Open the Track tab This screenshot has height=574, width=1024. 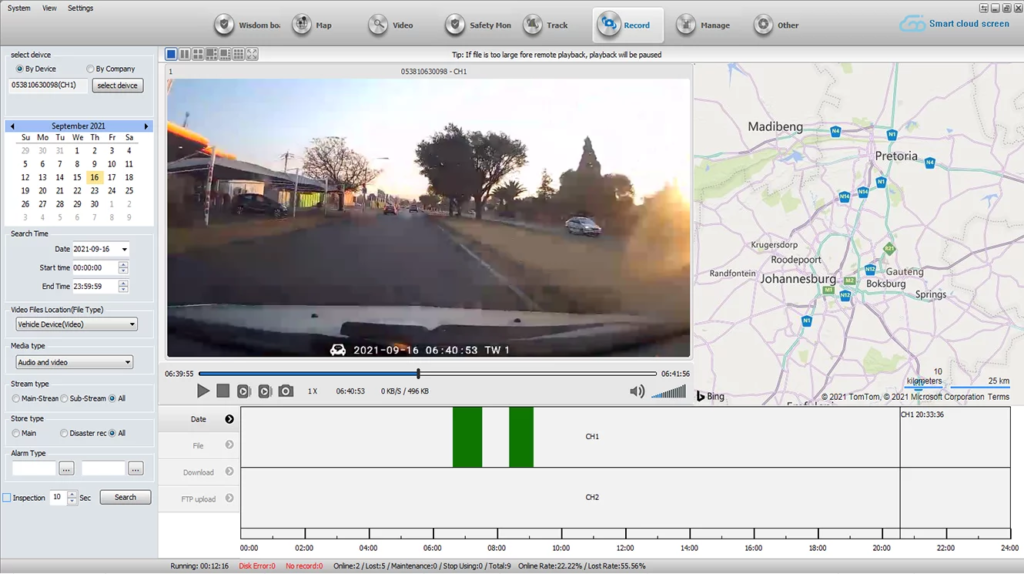pyautogui.click(x=546, y=25)
